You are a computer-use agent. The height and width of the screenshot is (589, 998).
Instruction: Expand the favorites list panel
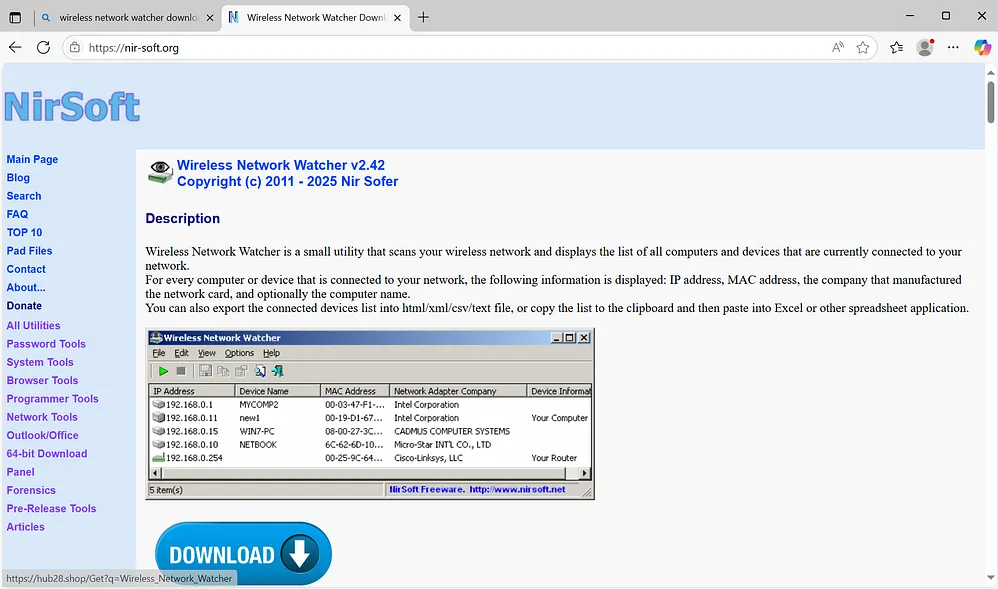point(896,46)
